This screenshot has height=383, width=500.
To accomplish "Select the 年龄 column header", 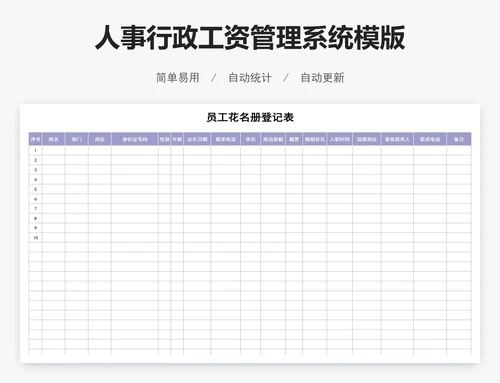I will point(177,139).
